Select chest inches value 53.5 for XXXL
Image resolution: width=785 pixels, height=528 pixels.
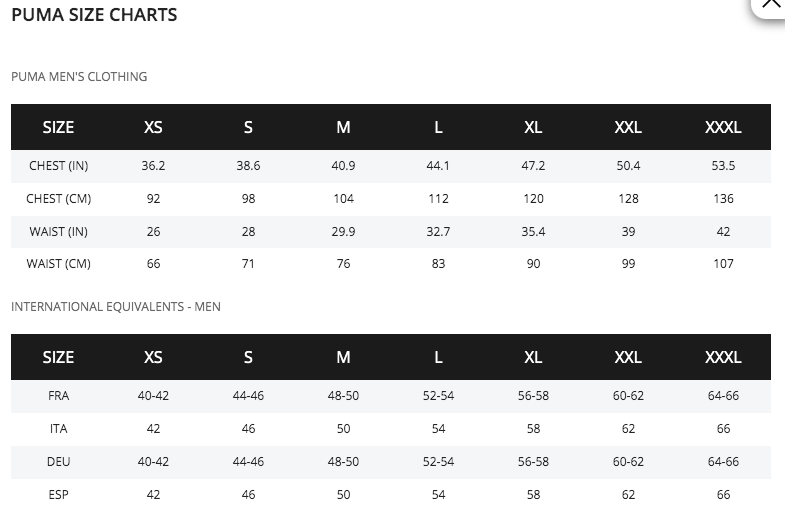pos(723,166)
